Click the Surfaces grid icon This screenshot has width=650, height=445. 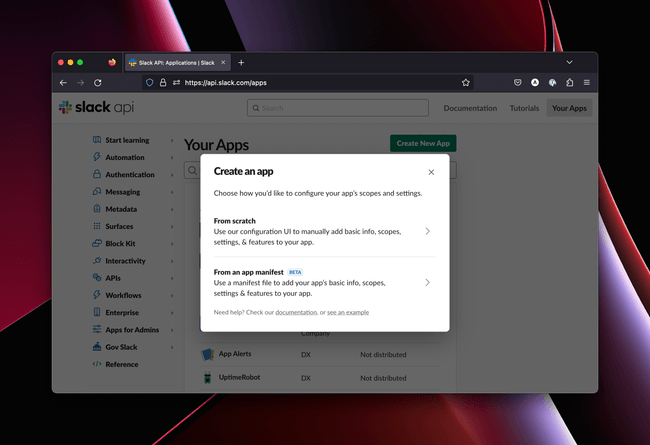(x=97, y=226)
